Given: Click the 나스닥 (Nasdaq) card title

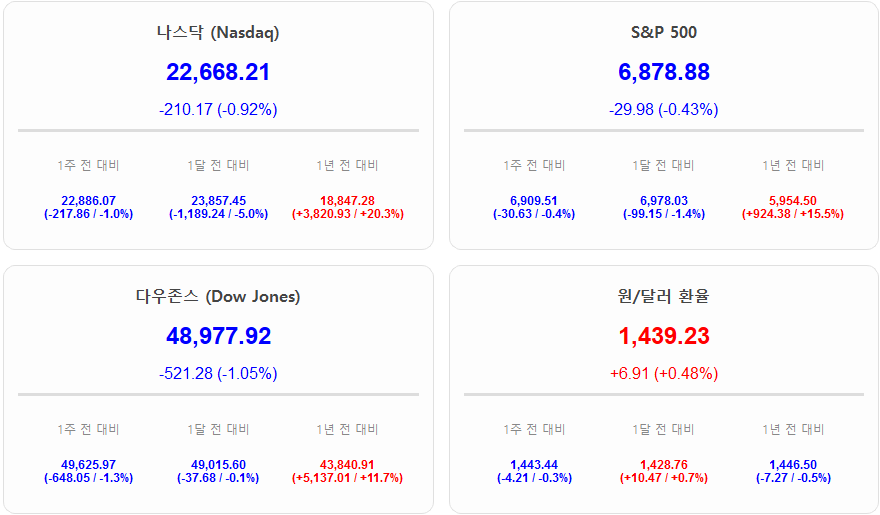Looking at the screenshot, I should pos(218,32).
